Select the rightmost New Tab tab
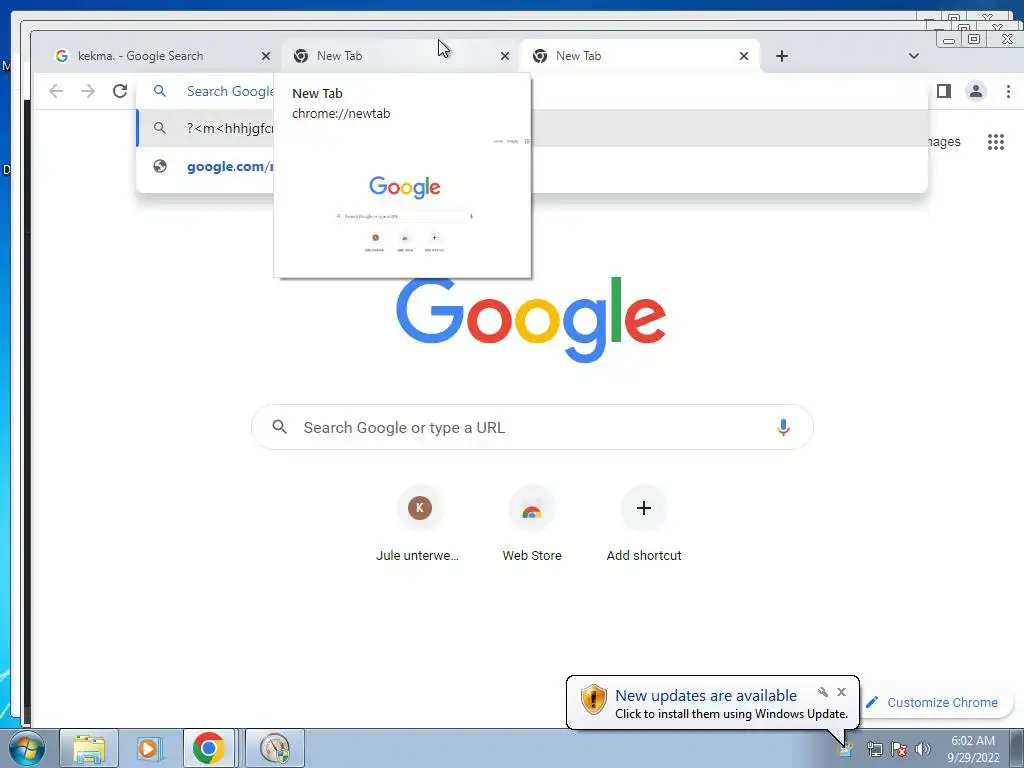Screen dimensions: 1024x768 click(x=639, y=56)
